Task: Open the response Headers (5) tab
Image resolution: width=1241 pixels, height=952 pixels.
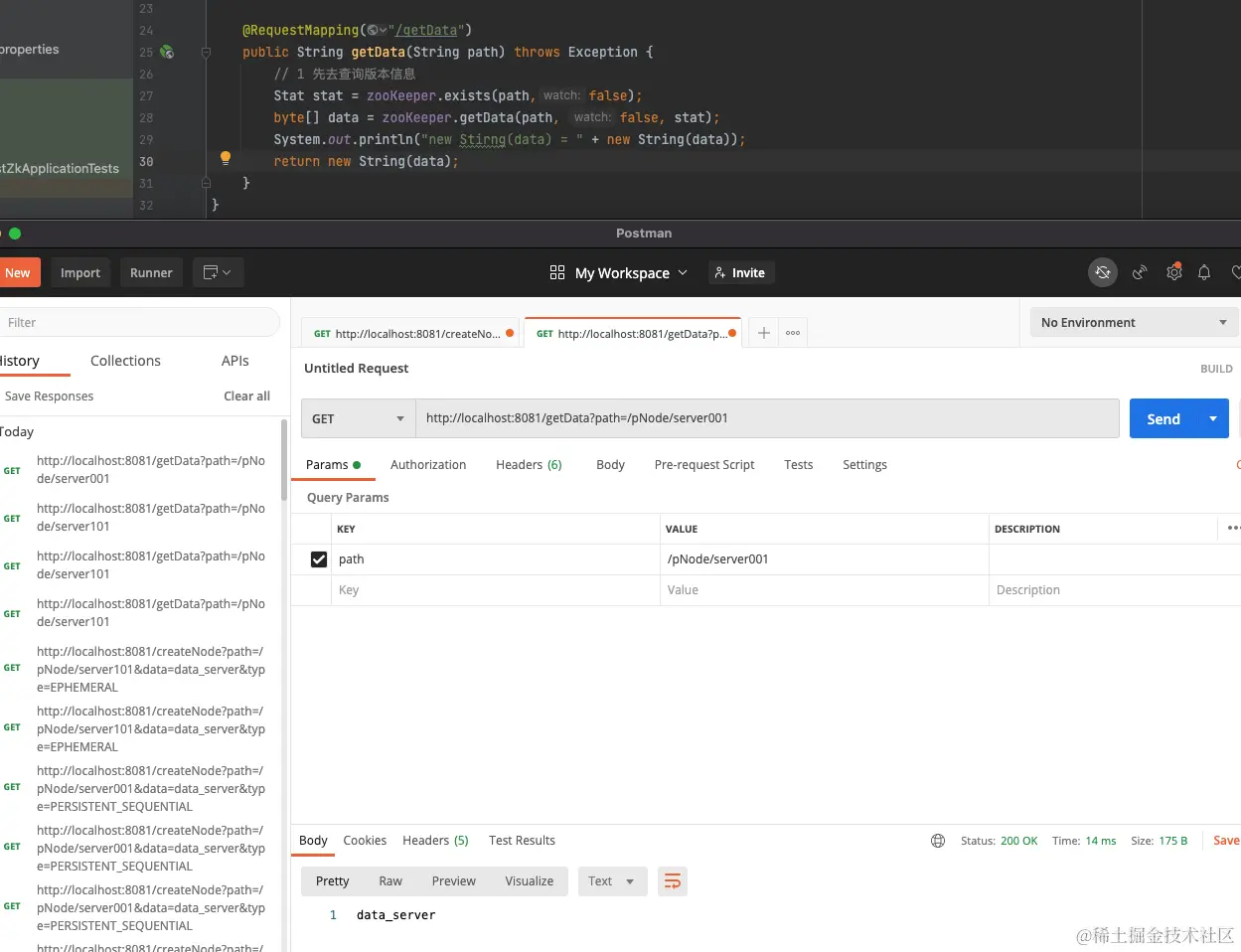Action: [x=435, y=840]
